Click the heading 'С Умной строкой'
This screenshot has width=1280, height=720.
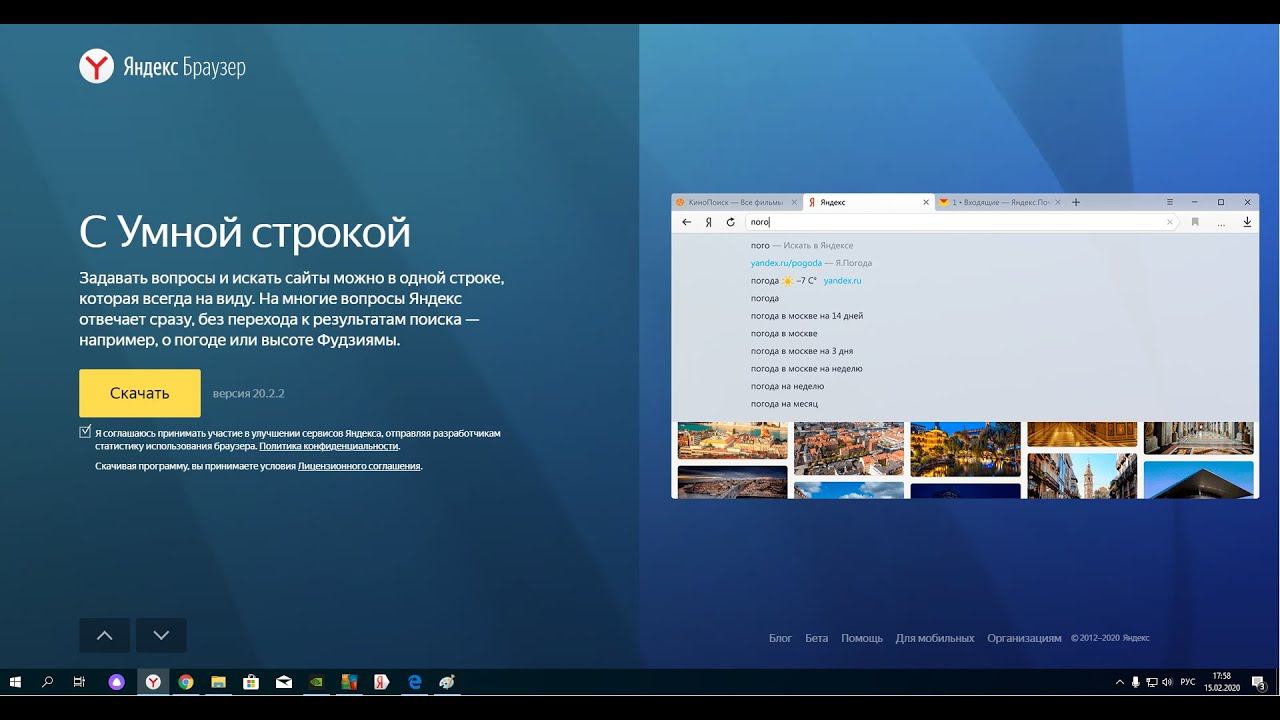[x=245, y=233]
